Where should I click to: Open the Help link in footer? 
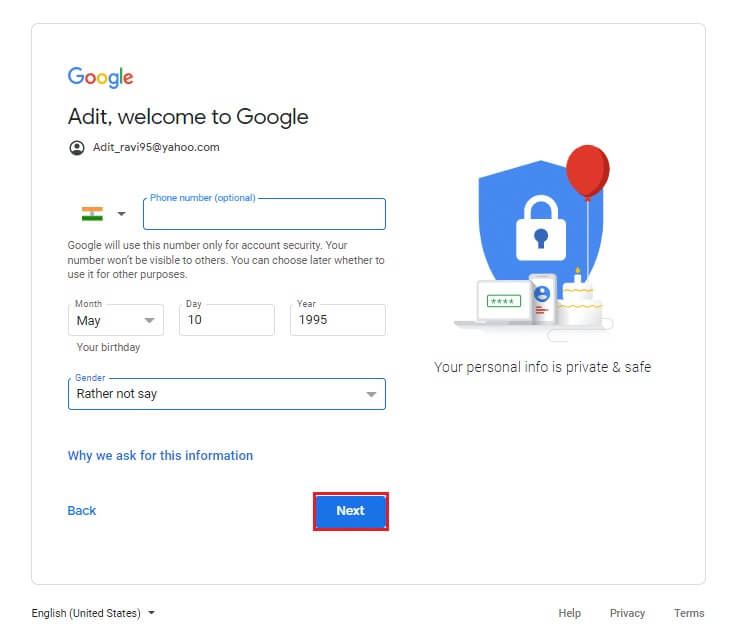point(569,613)
